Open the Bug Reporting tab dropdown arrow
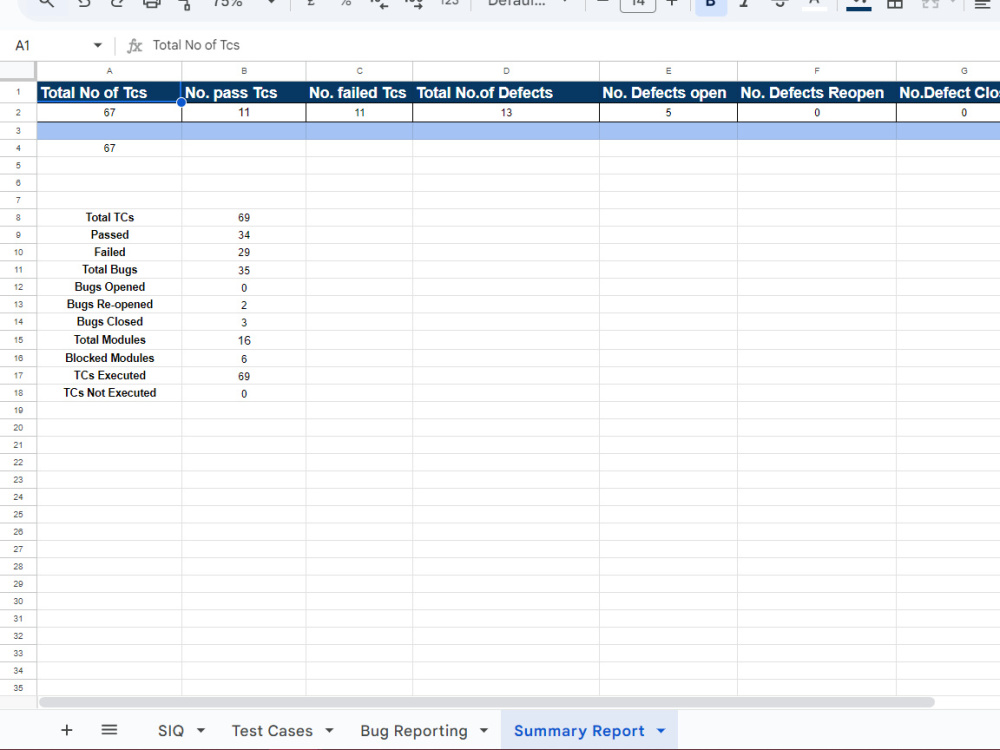The image size is (1000, 750). pyautogui.click(x=484, y=731)
